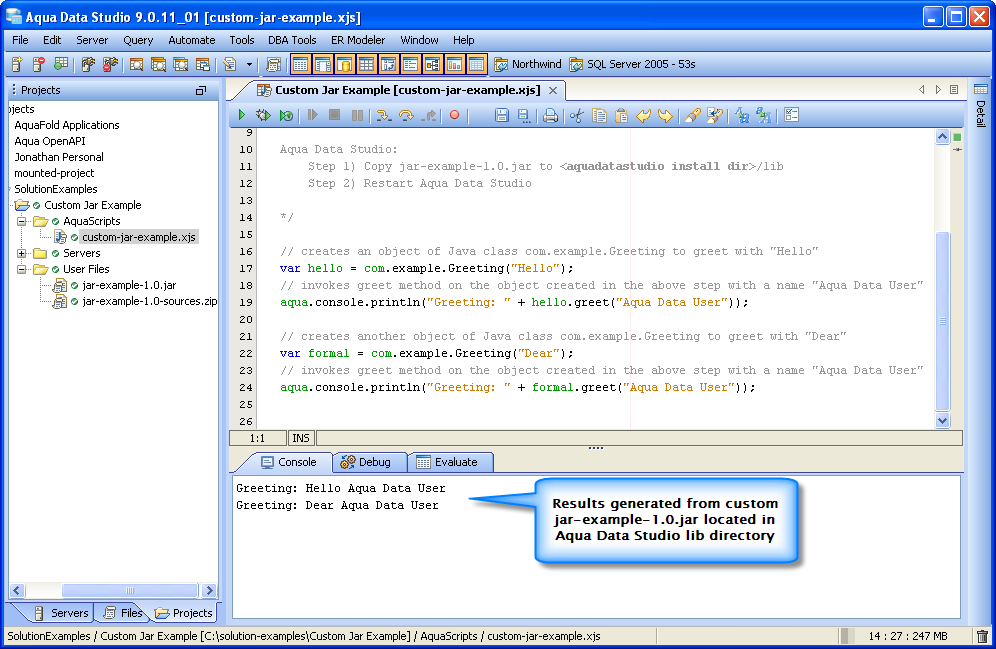
Task: Click the SQL Server 2005 - 53s button
Action: 633,64
